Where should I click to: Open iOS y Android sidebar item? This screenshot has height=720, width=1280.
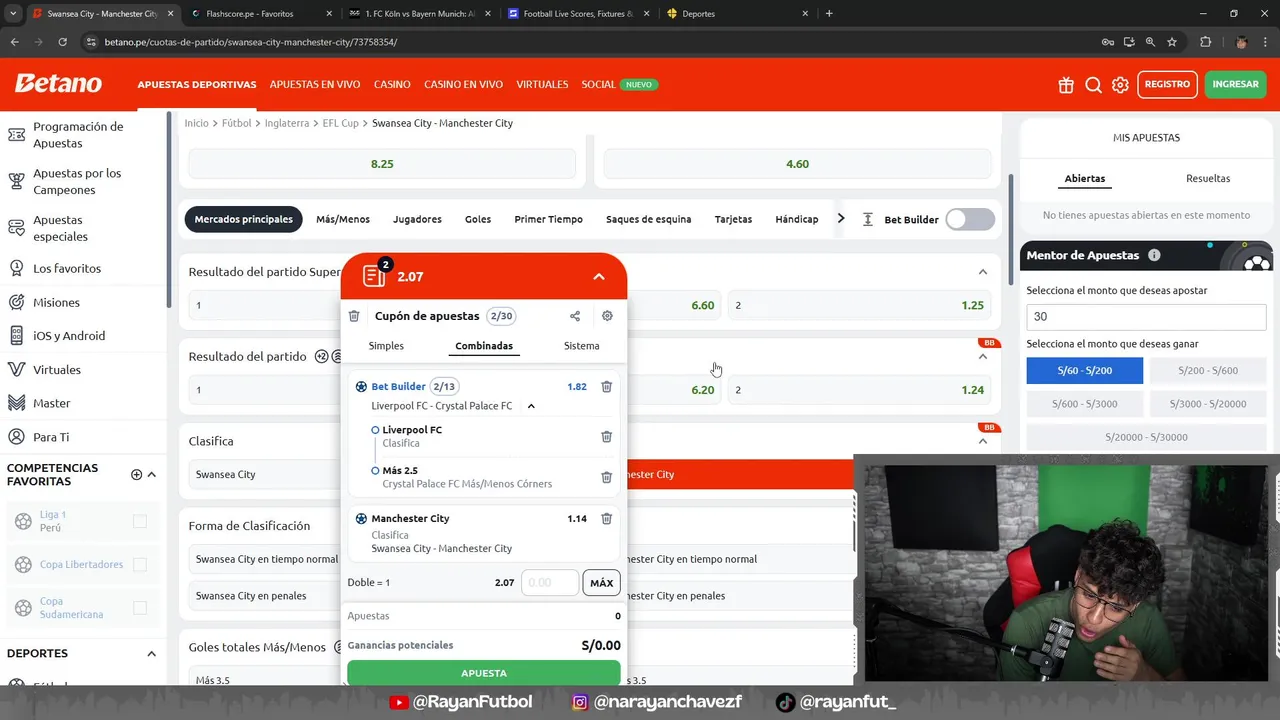[x=68, y=336]
